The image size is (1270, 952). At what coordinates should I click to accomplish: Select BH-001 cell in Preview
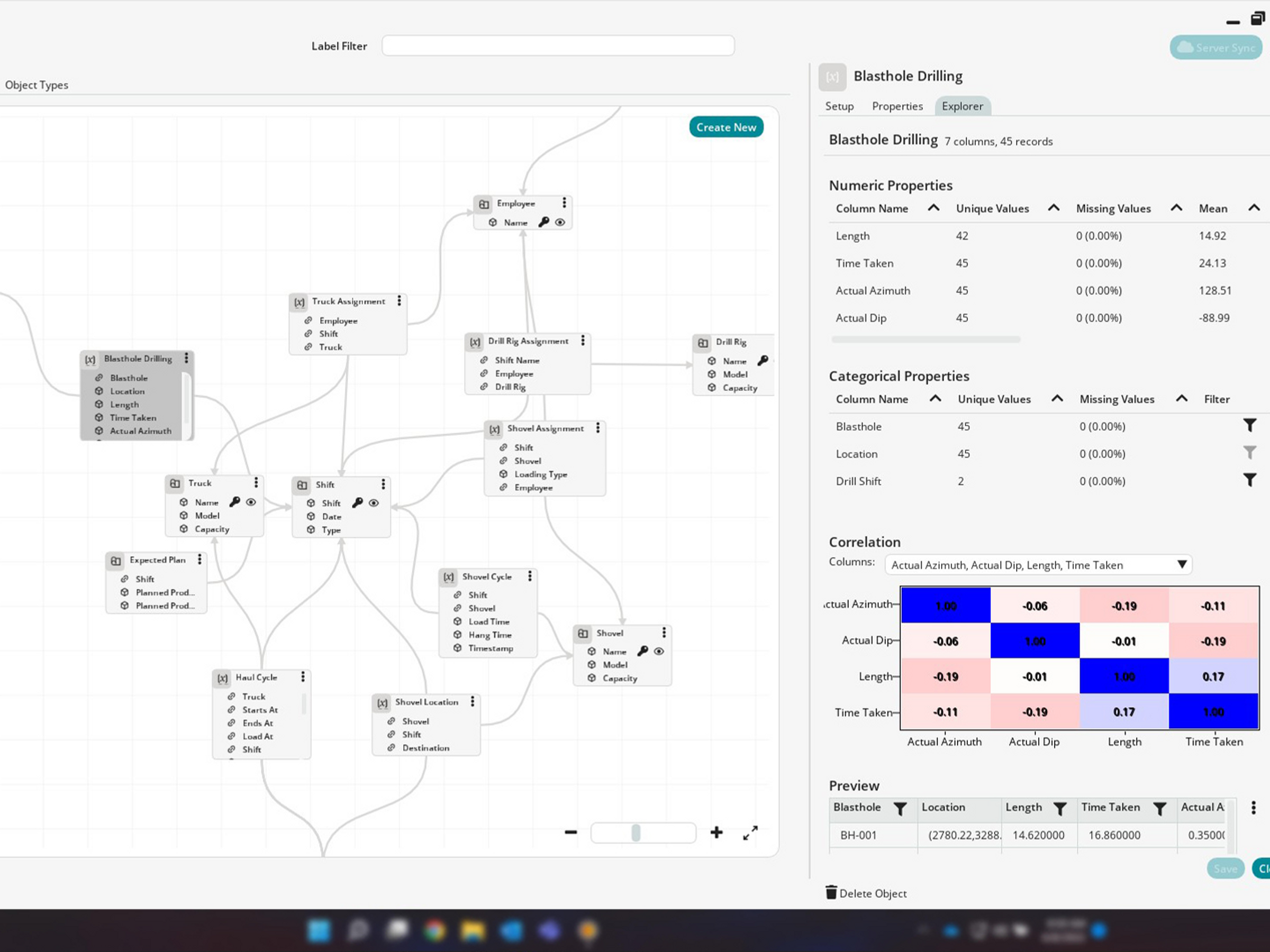[873, 835]
